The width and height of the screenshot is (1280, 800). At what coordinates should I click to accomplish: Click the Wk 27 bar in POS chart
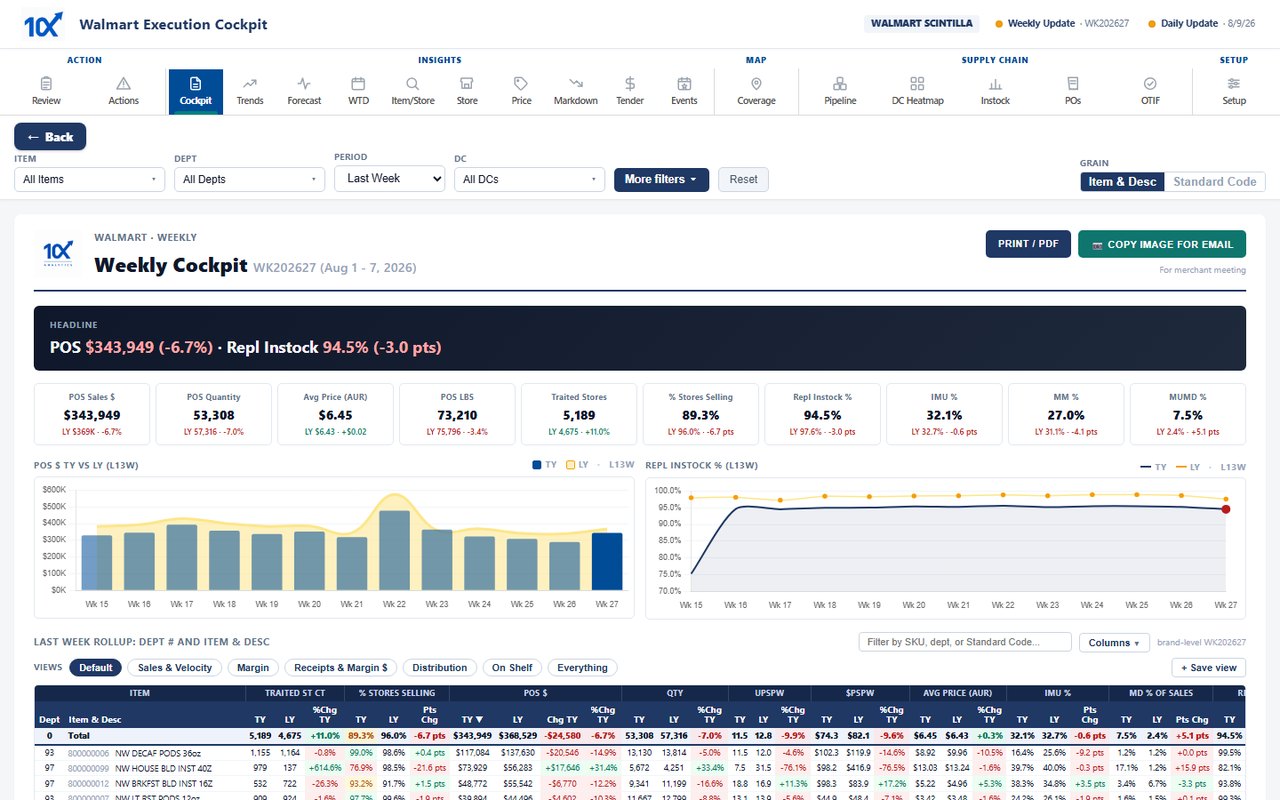607,561
